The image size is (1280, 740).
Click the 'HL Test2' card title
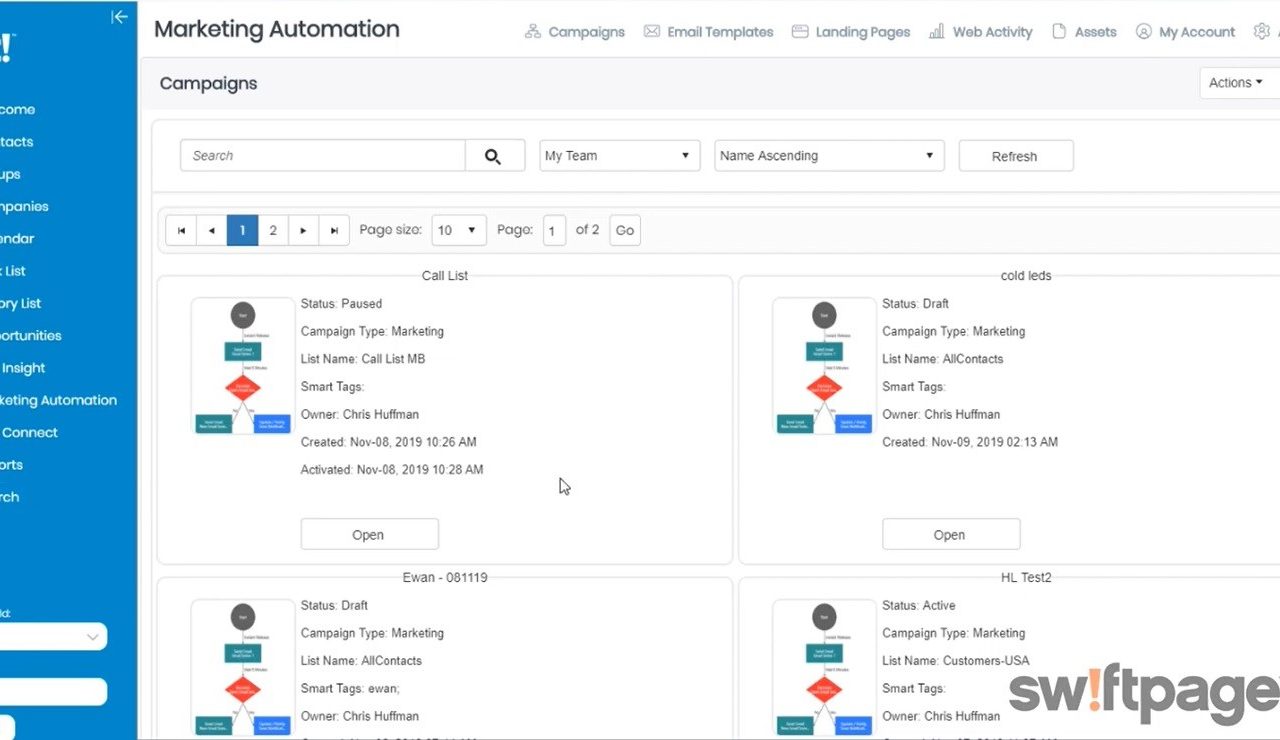1026,577
